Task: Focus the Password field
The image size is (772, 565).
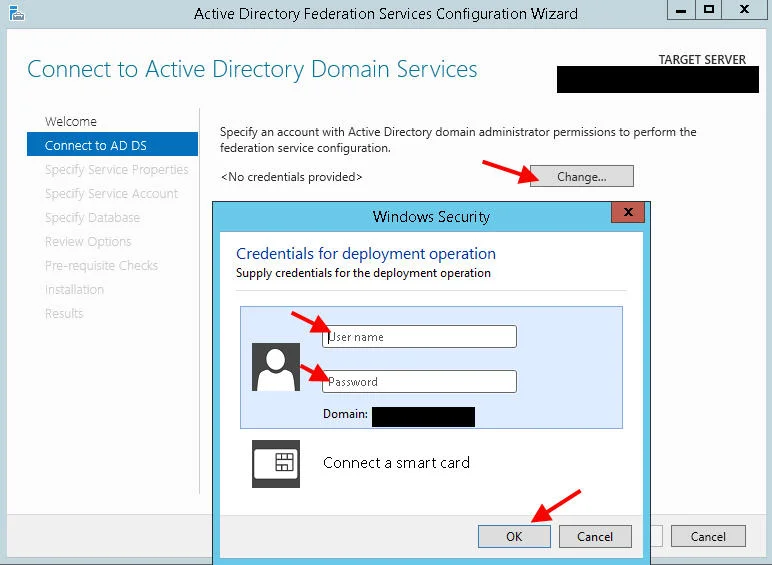Action: tap(419, 381)
